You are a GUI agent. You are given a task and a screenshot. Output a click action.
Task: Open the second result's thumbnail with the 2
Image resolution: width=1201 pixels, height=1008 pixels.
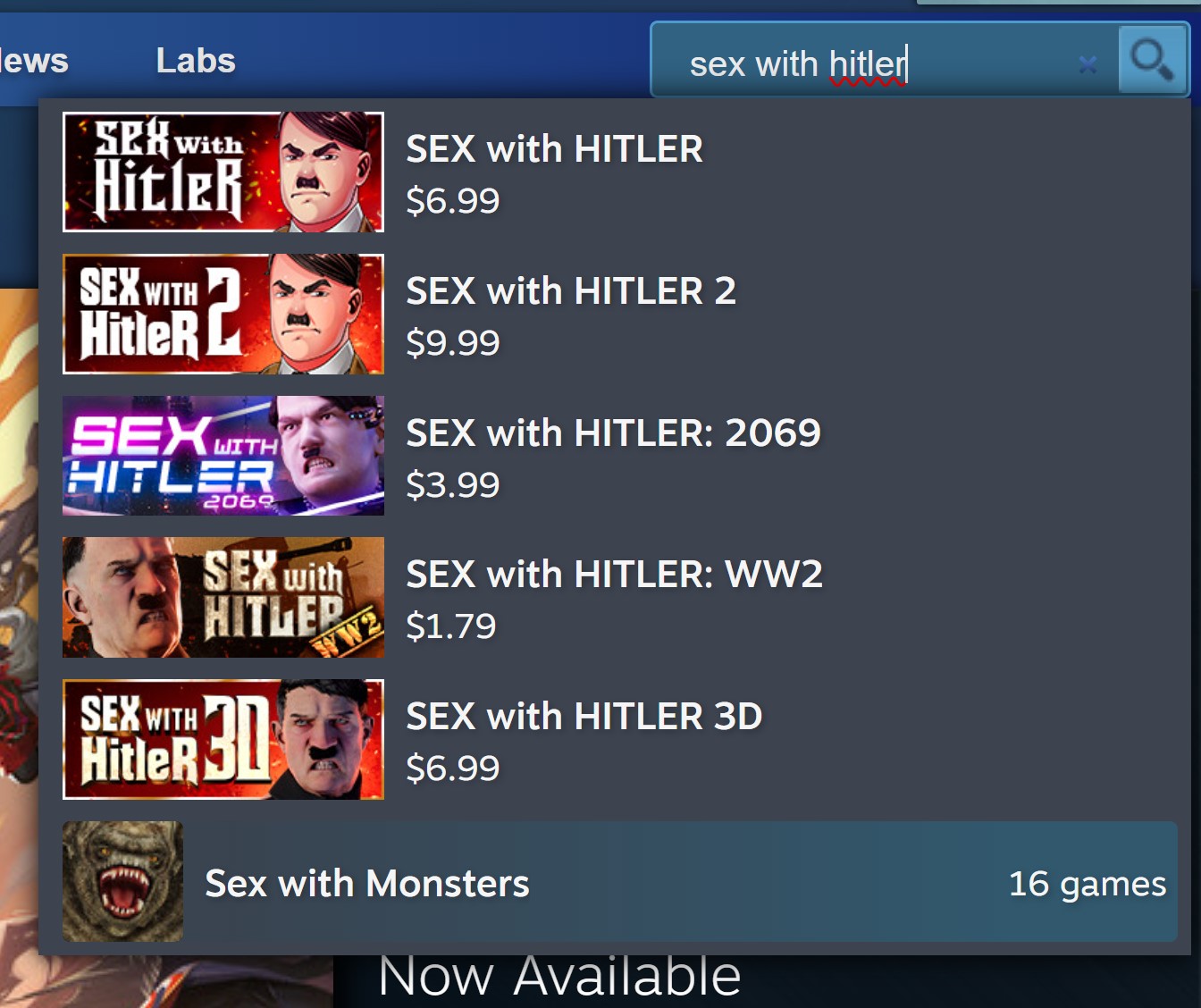click(223, 314)
